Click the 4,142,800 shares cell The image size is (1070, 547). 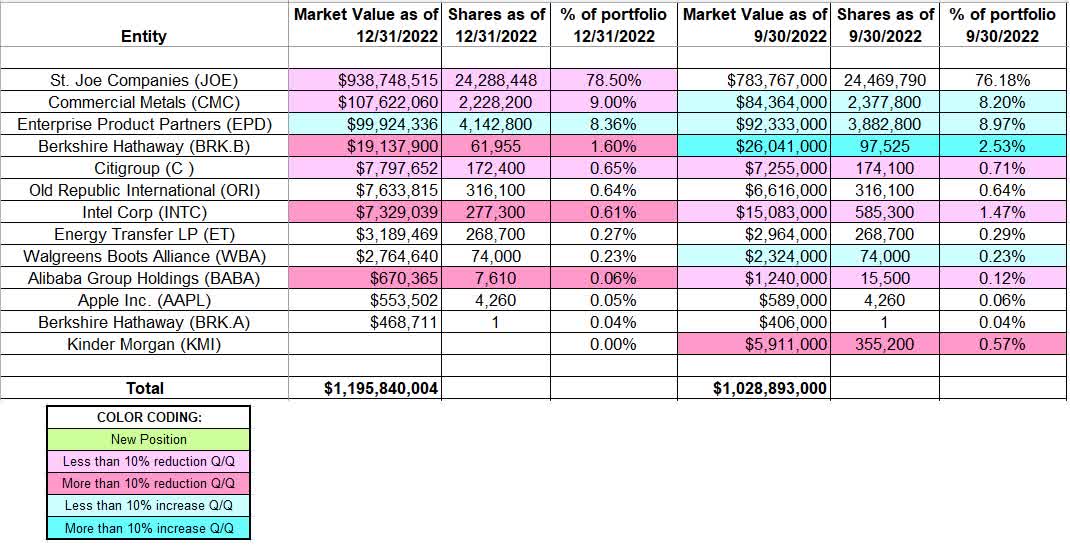[495, 124]
